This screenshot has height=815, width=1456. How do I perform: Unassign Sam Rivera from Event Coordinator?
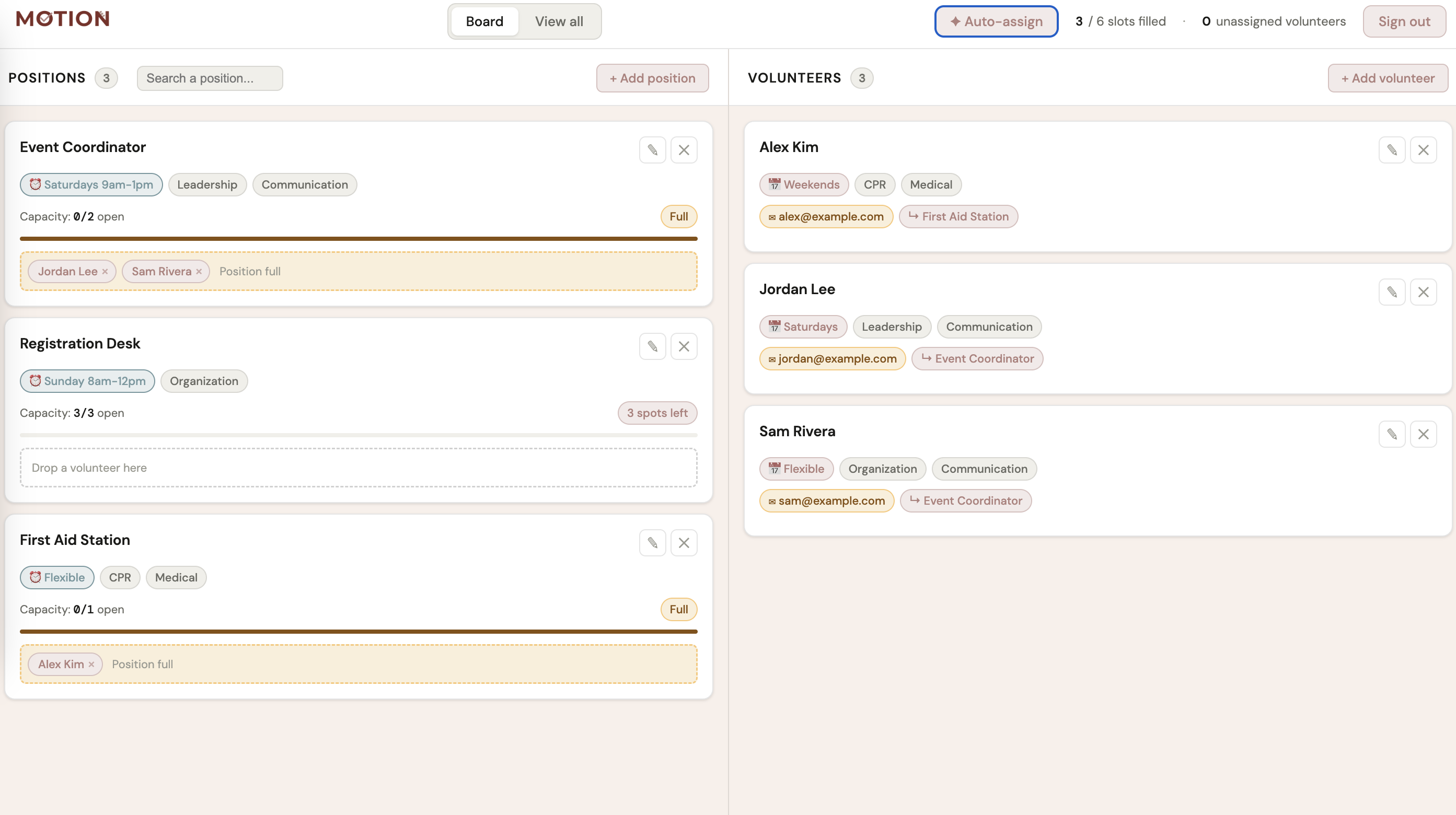coord(199,272)
